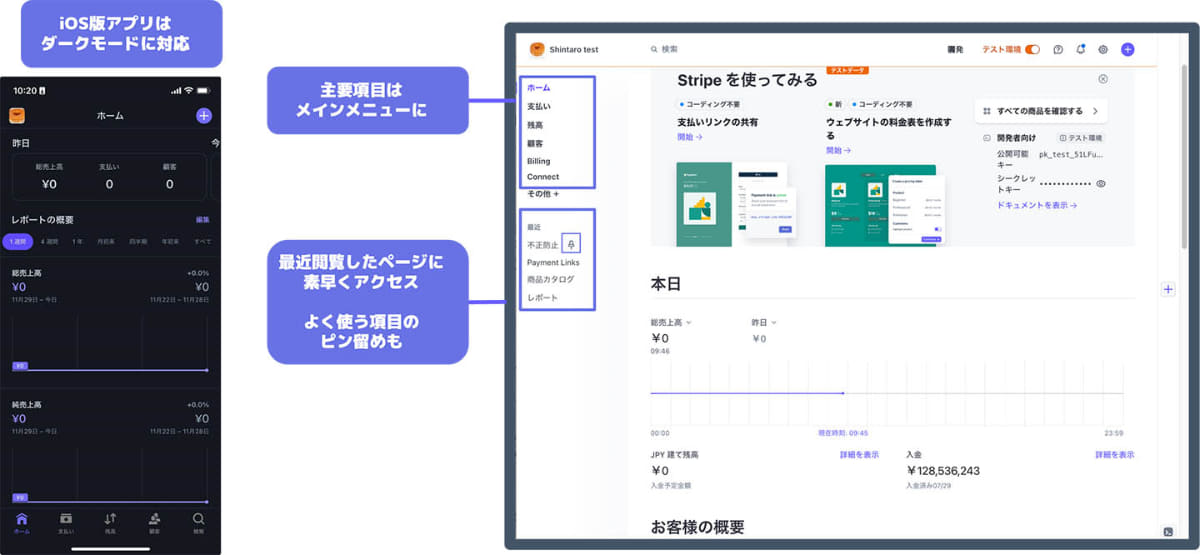Dismiss the Stripe を使ってみる banner
This screenshot has height=555, width=1200.
pos(1103,78)
